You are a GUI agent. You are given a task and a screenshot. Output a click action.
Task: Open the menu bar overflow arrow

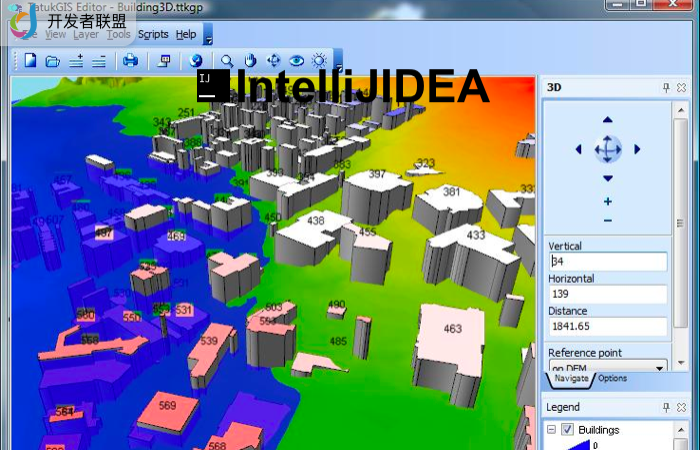[x=208, y=36]
